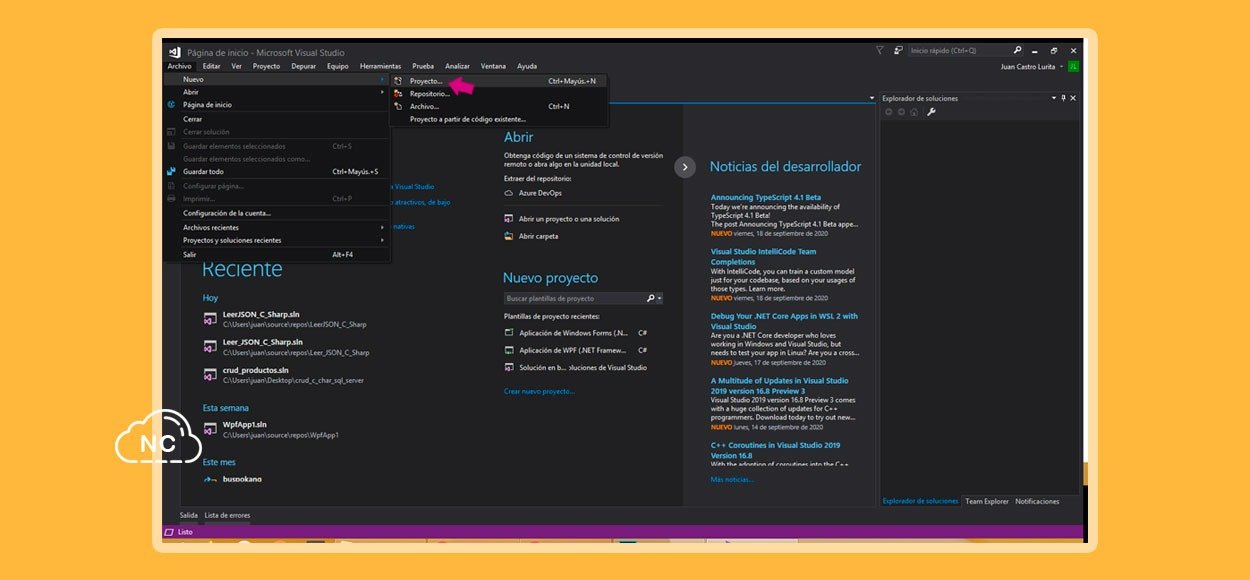This screenshot has height=580, width=1250.
Task: Open the Herramientas menu
Action: pyautogui.click(x=380, y=66)
